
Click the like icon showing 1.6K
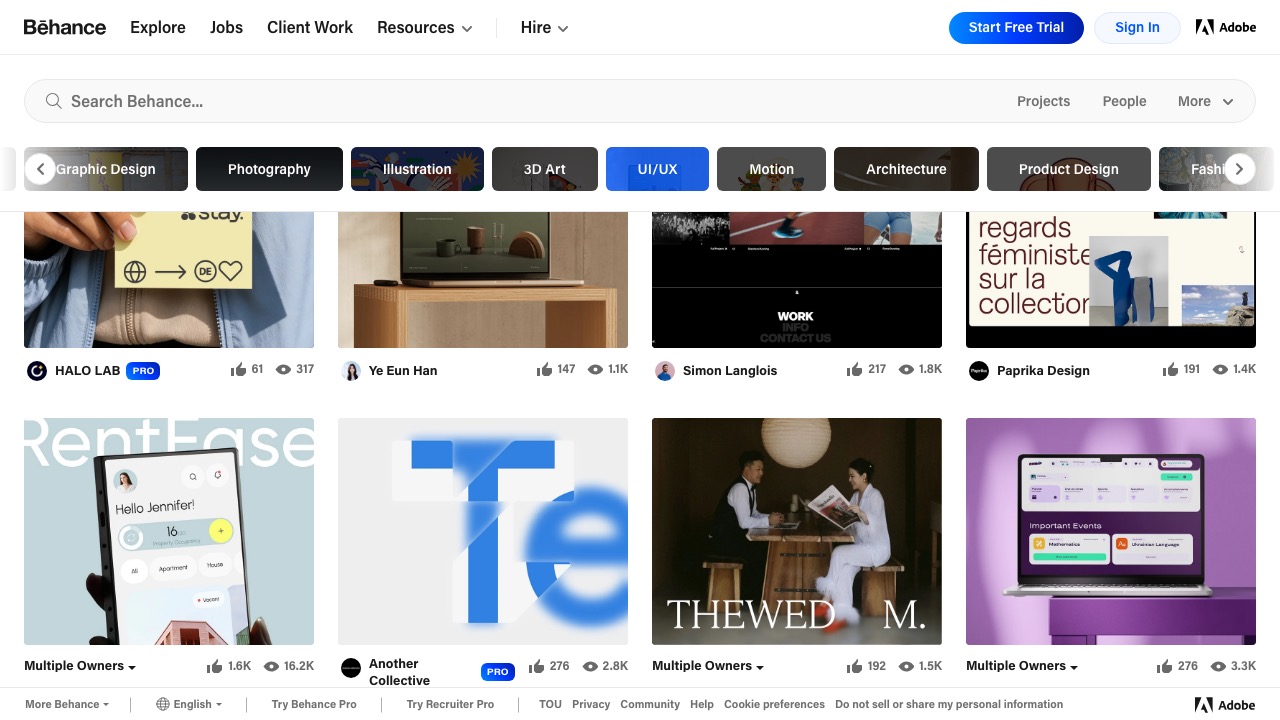[215, 666]
